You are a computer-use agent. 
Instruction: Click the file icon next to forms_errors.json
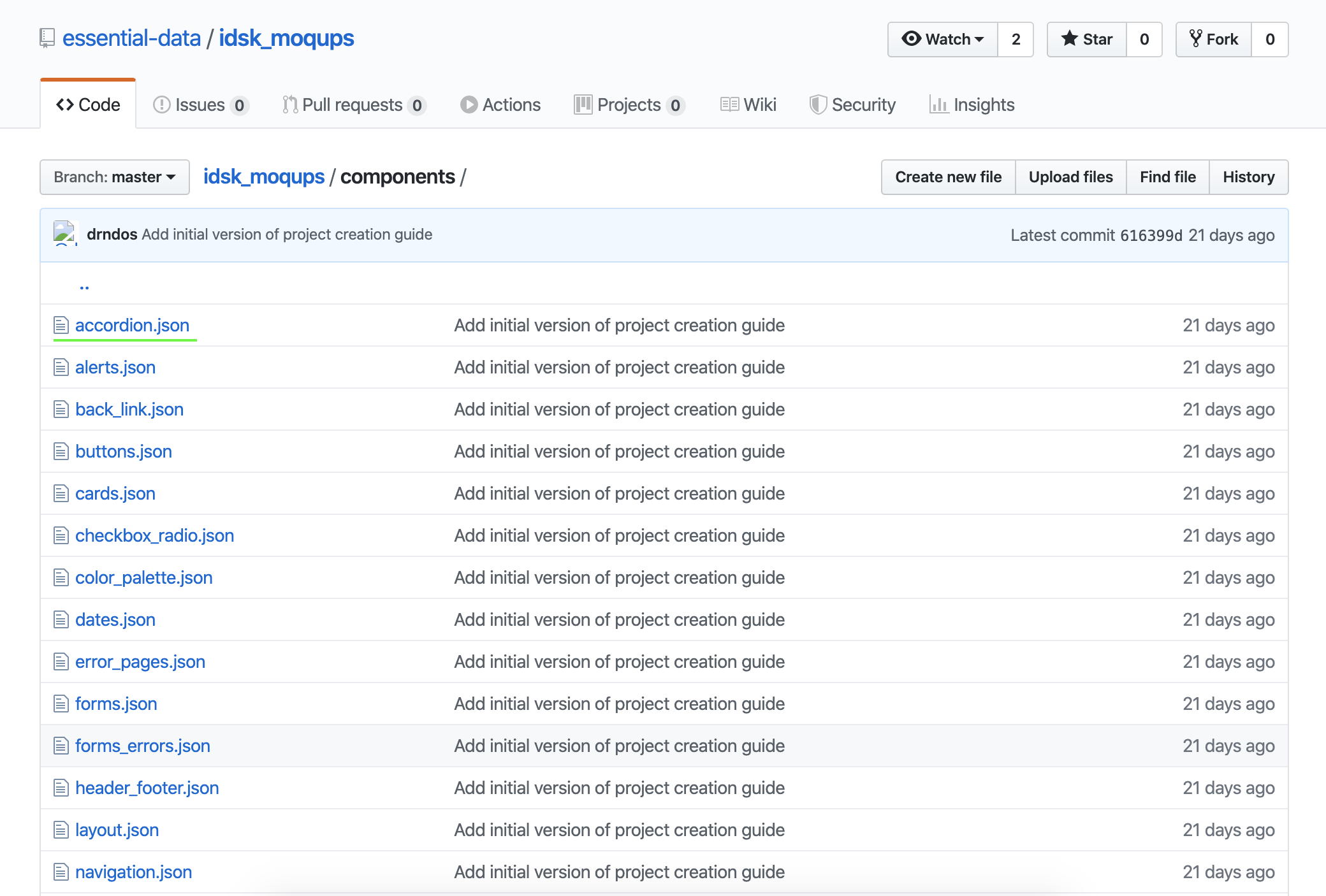(x=61, y=746)
